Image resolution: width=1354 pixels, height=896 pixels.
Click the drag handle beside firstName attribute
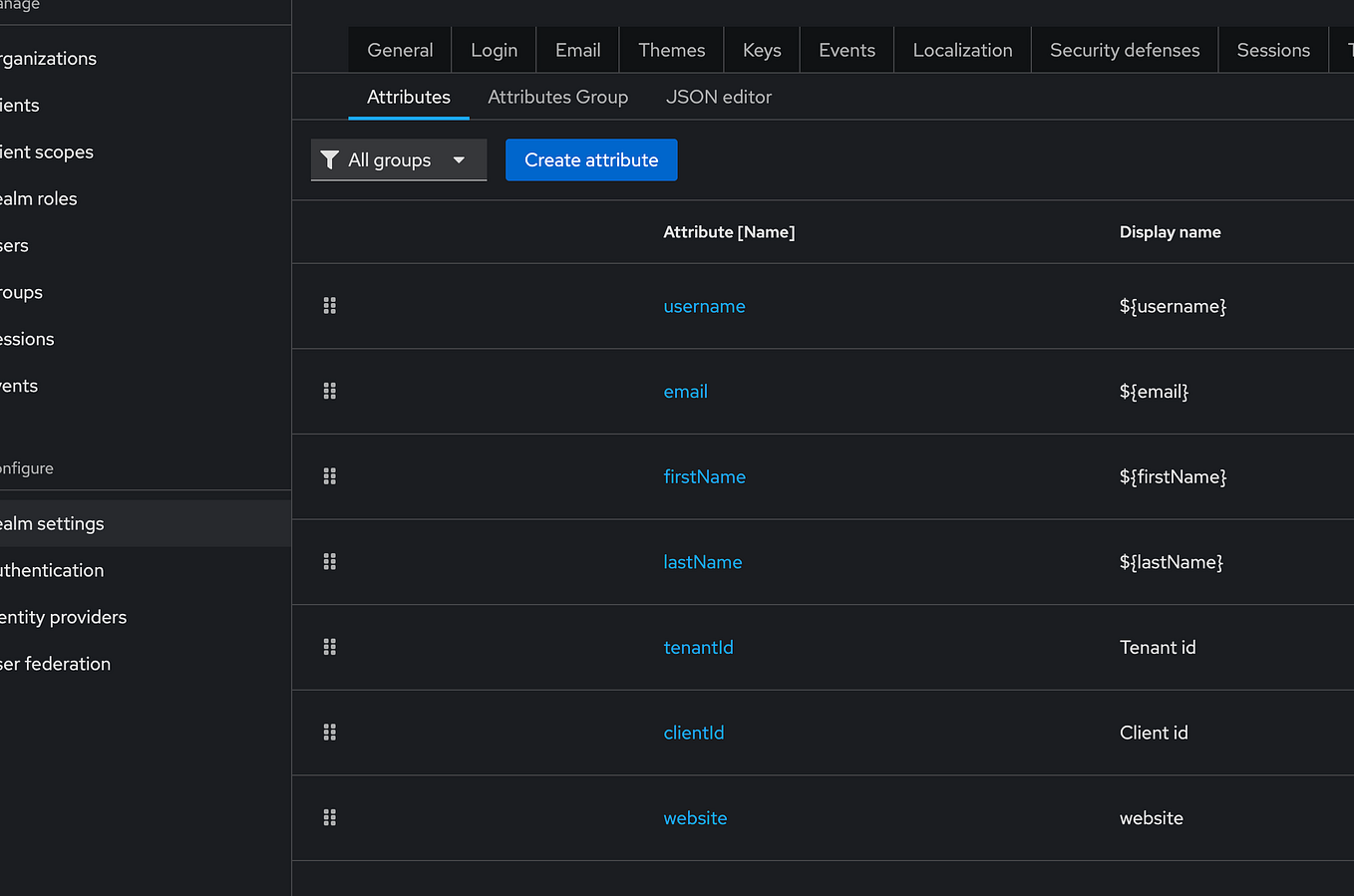(330, 476)
